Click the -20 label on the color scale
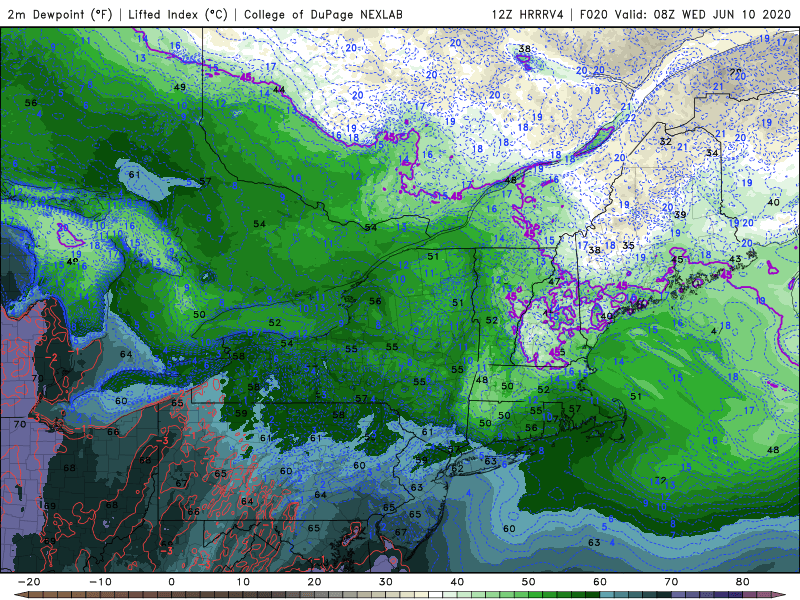800x600 pixels. 29,582
